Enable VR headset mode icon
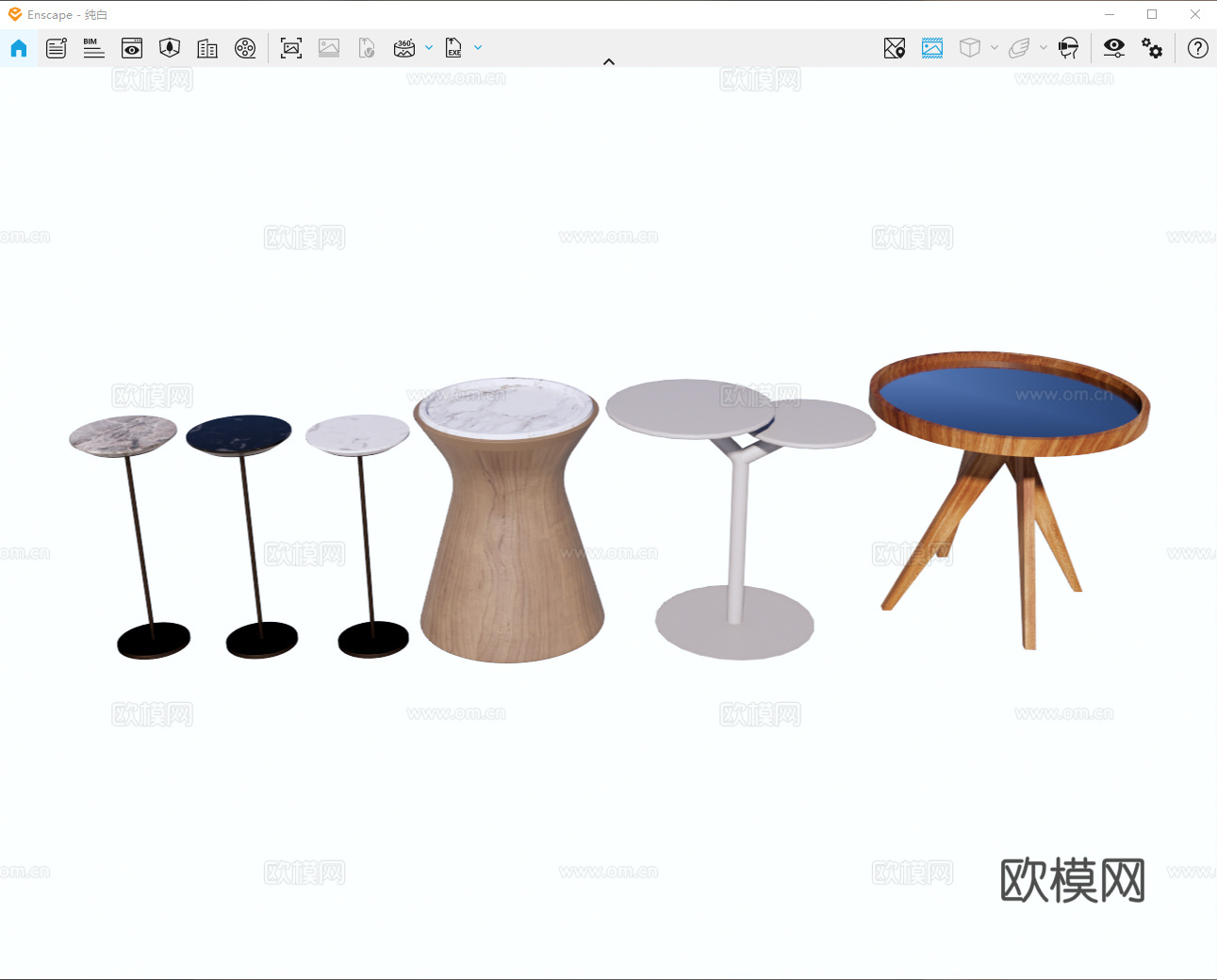 1068,48
